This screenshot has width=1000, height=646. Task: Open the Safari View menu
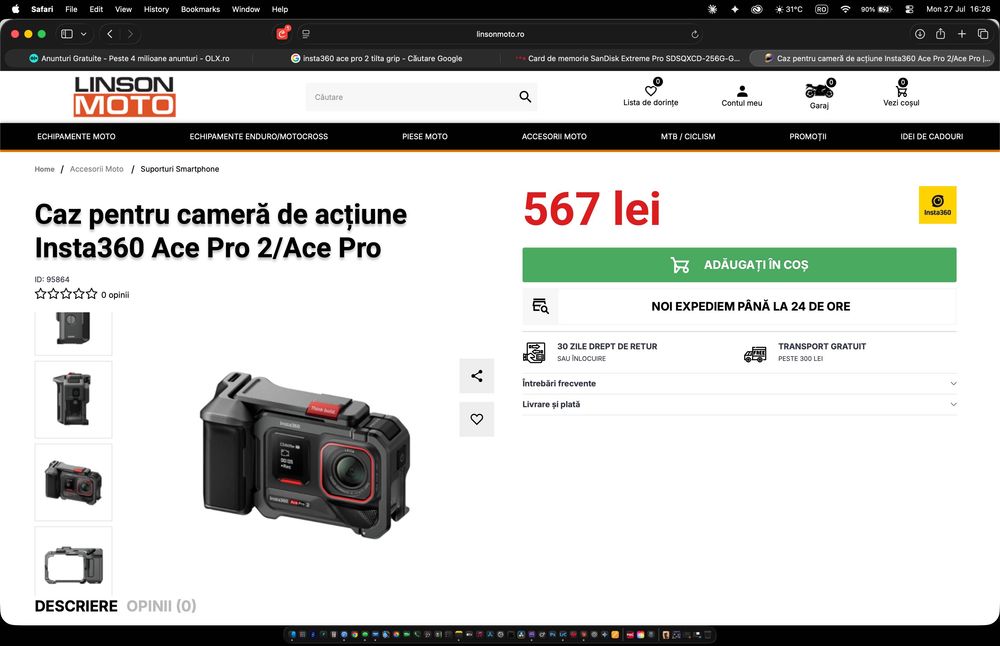tap(123, 9)
